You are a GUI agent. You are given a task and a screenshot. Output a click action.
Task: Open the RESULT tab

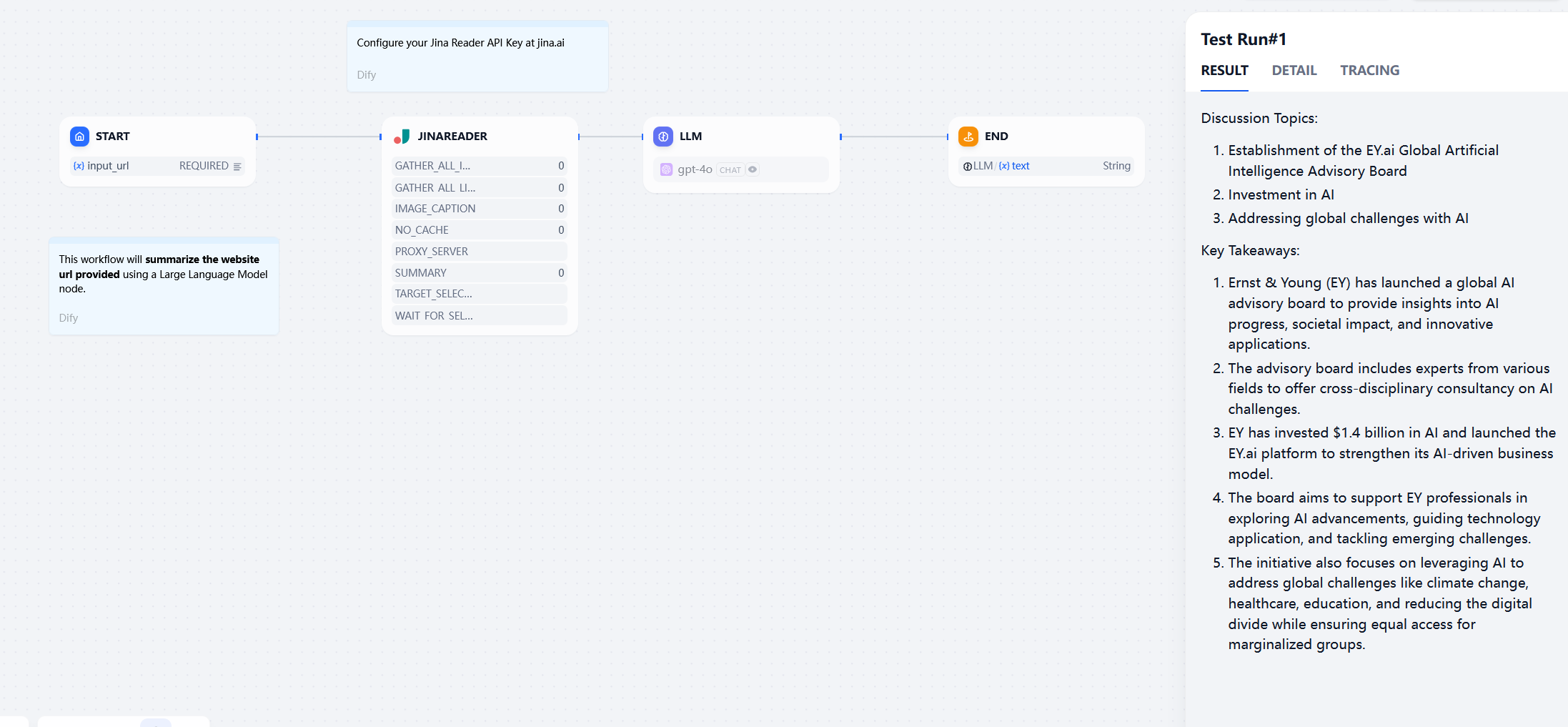tap(1224, 70)
